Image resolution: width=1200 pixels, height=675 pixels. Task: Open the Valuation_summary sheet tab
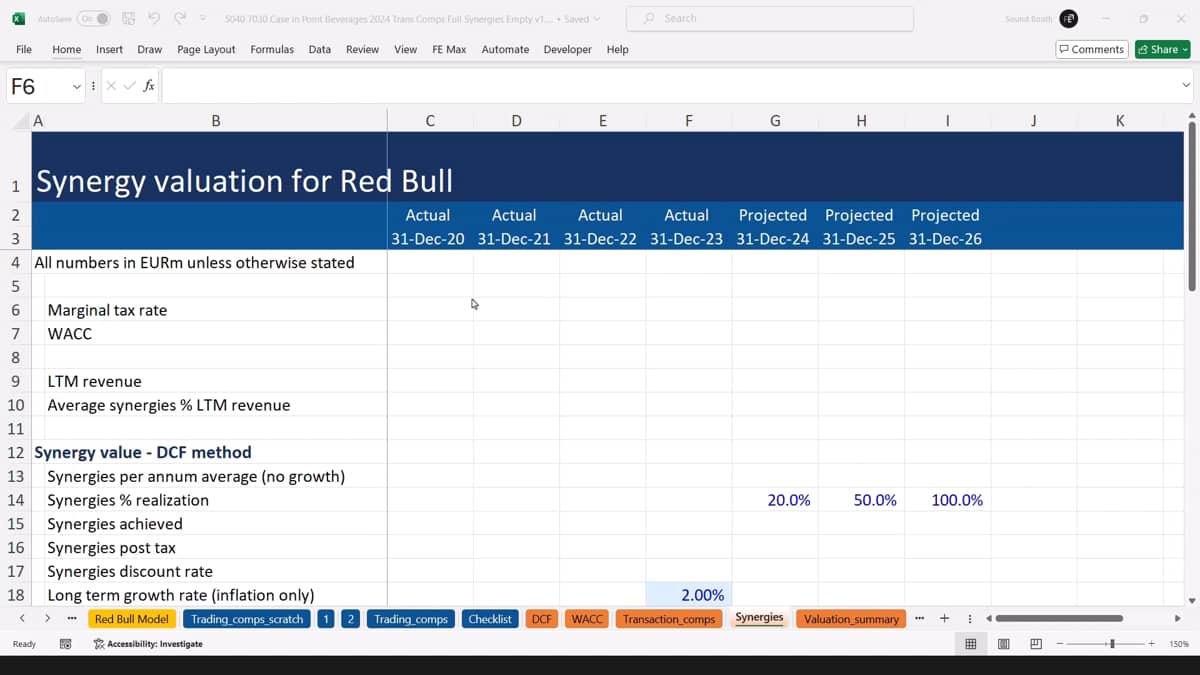coord(851,619)
